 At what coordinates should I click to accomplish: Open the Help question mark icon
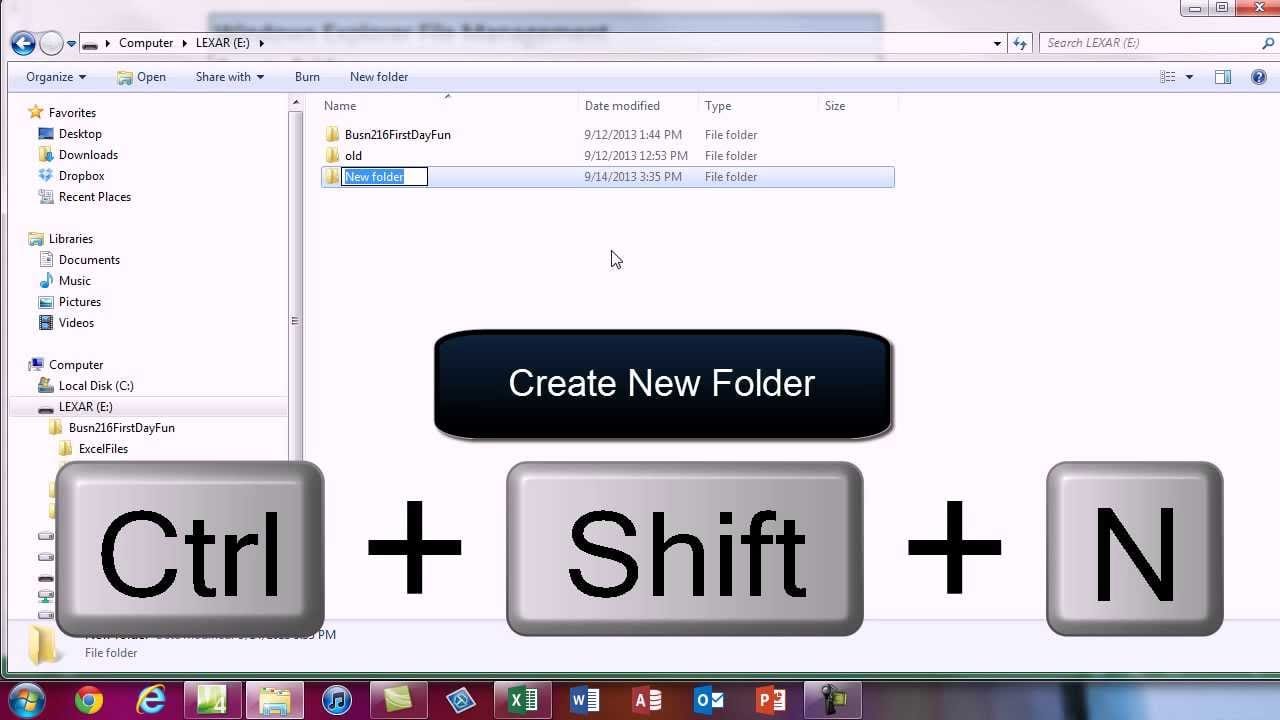(x=1258, y=77)
